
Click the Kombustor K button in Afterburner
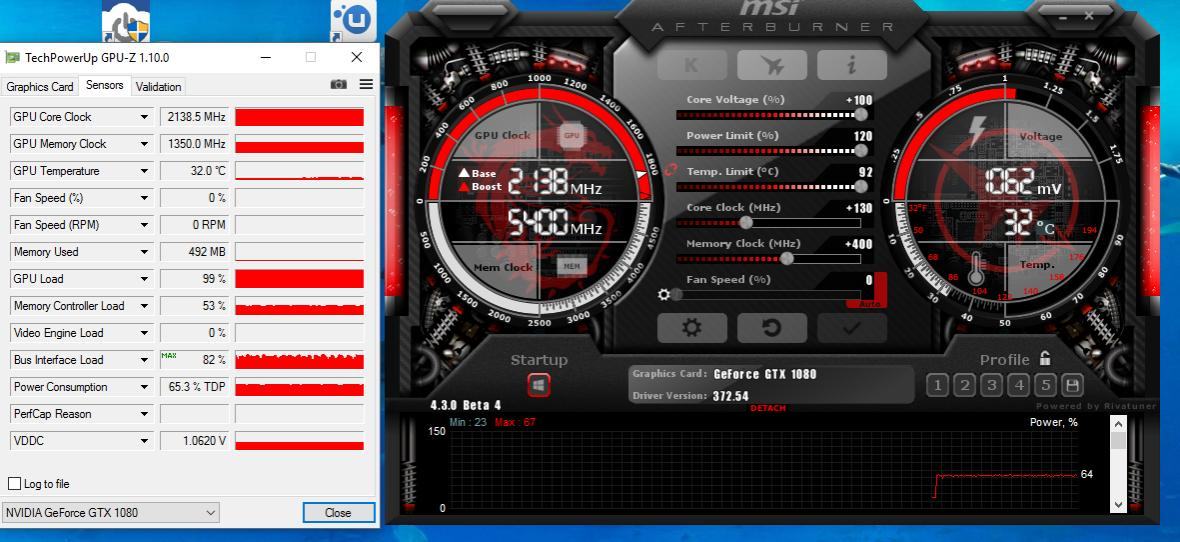pos(692,65)
